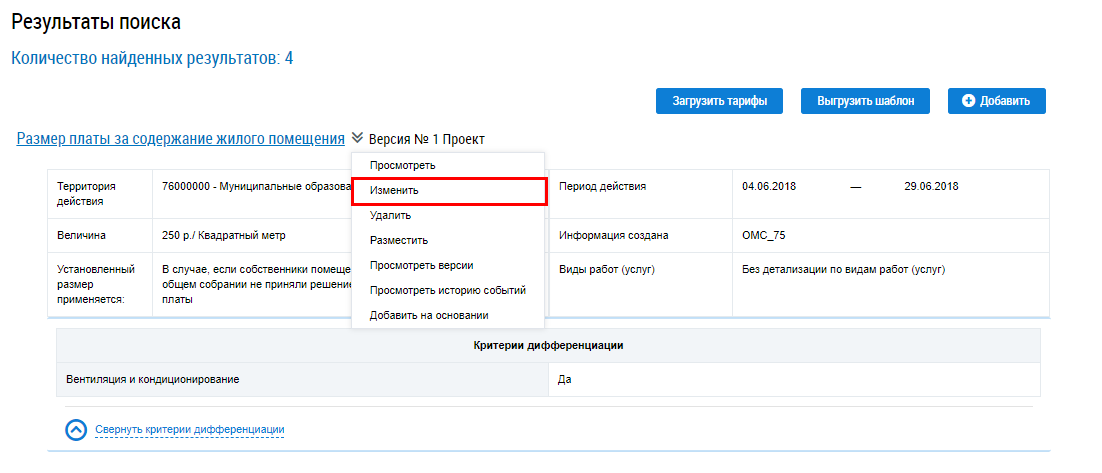Click the Версия № 1 Проект label
The height and width of the screenshot is (473, 1102).
point(426,139)
